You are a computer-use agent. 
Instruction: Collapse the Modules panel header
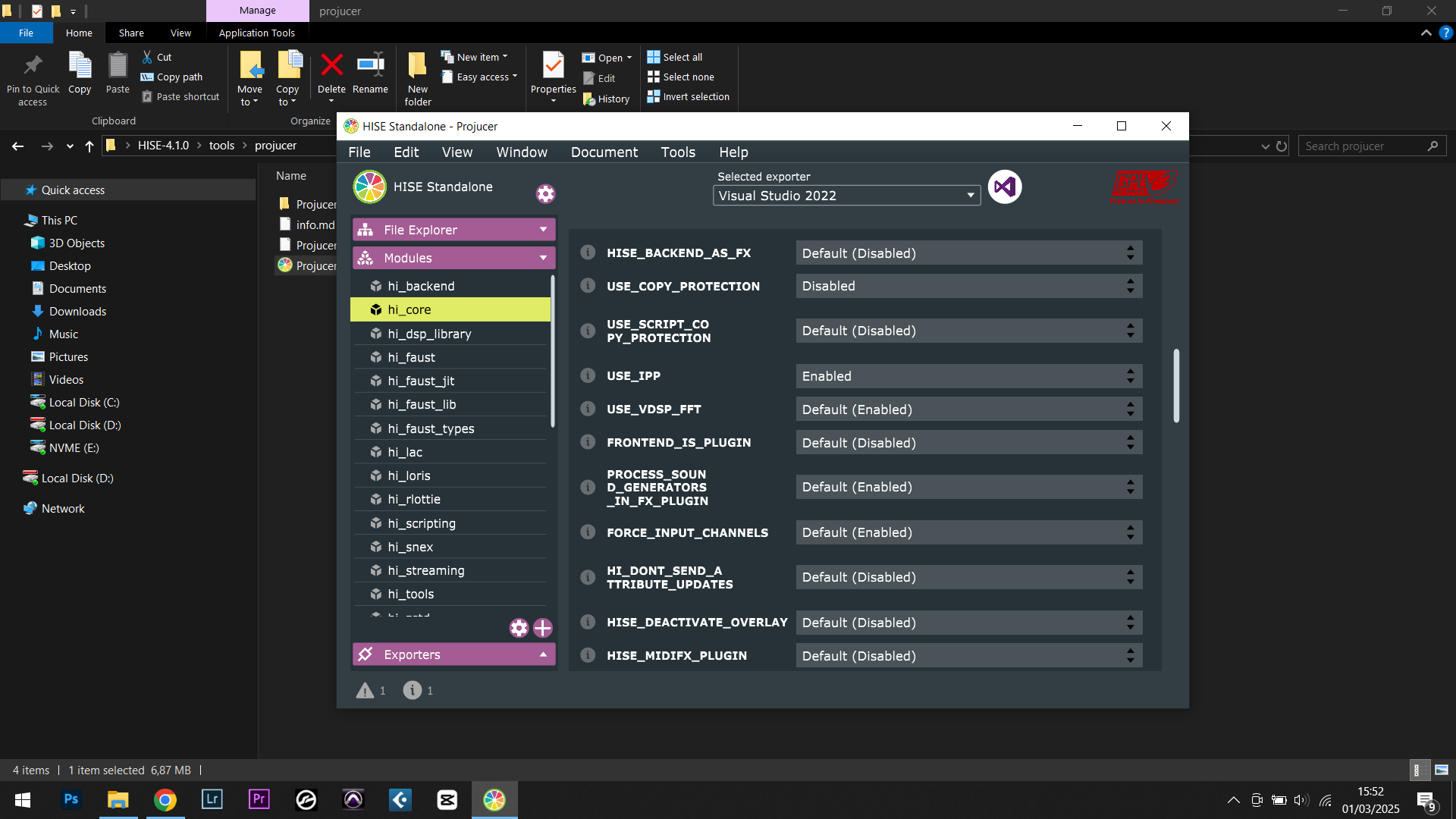point(453,258)
